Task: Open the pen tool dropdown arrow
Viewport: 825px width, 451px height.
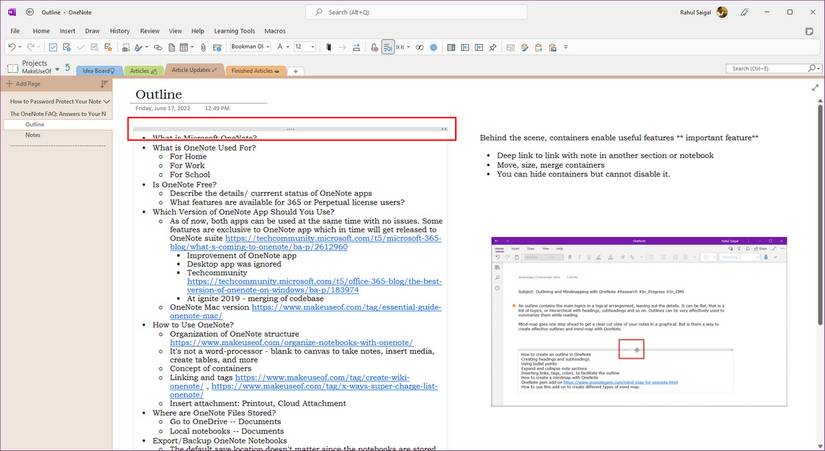Action: coord(146,47)
